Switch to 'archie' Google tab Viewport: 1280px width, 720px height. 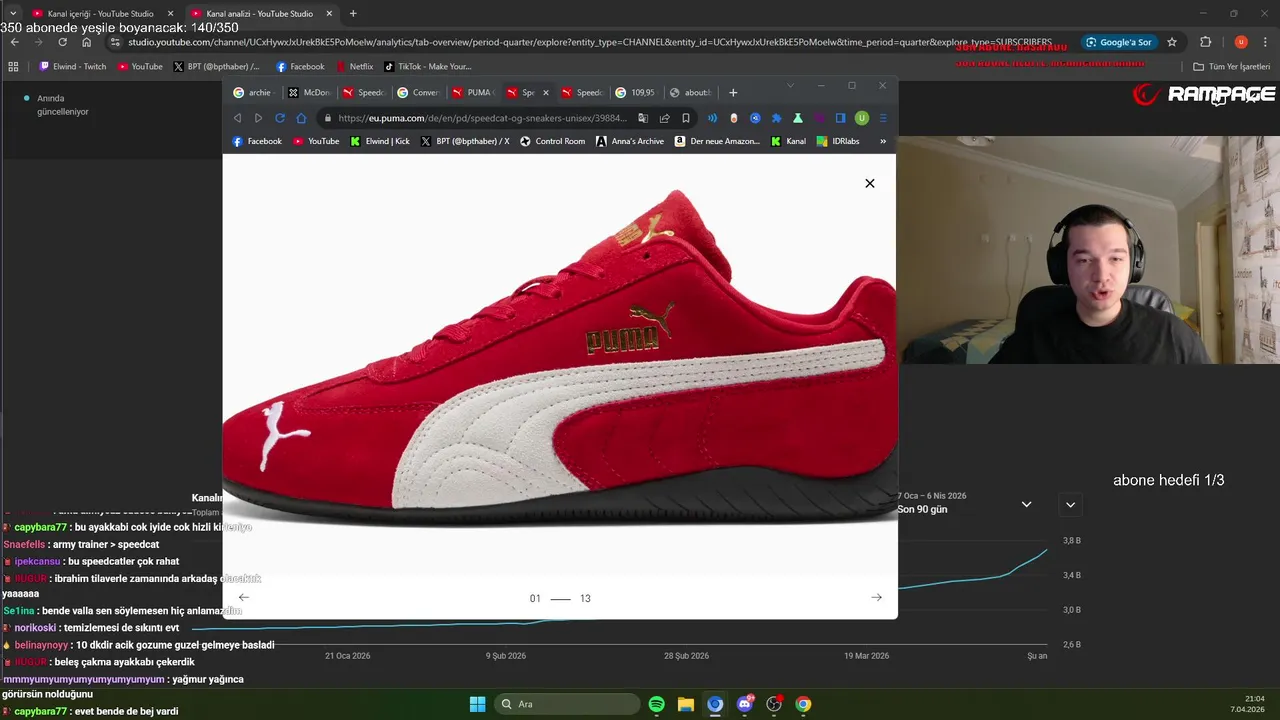pyautogui.click(x=252, y=92)
